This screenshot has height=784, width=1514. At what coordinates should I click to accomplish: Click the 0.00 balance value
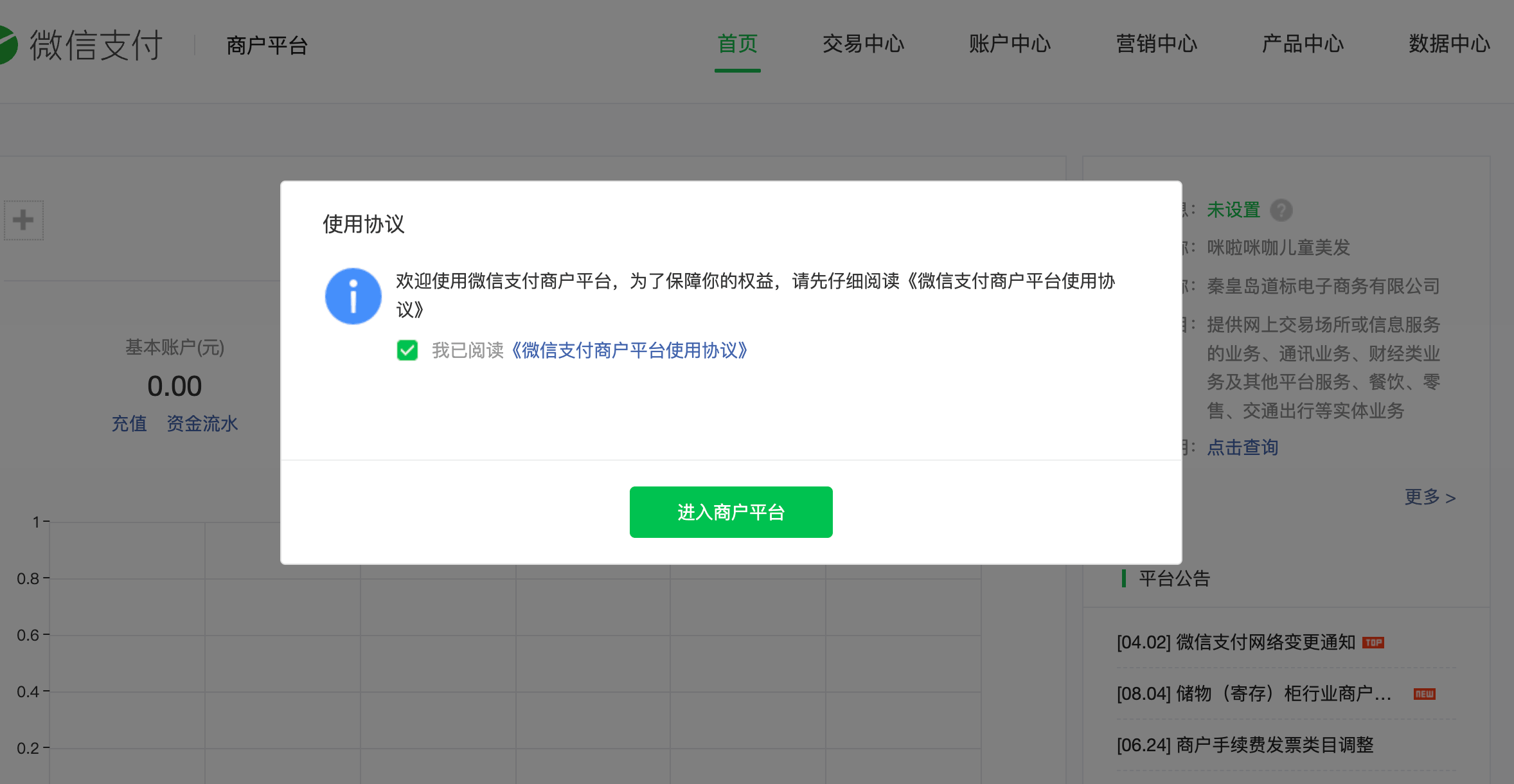175,386
